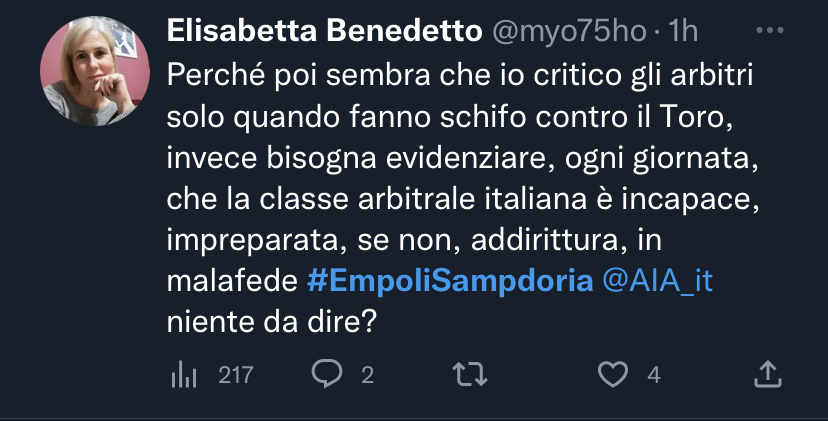
Task: Visit the mentioned @AIA_it account
Action: click(656, 282)
